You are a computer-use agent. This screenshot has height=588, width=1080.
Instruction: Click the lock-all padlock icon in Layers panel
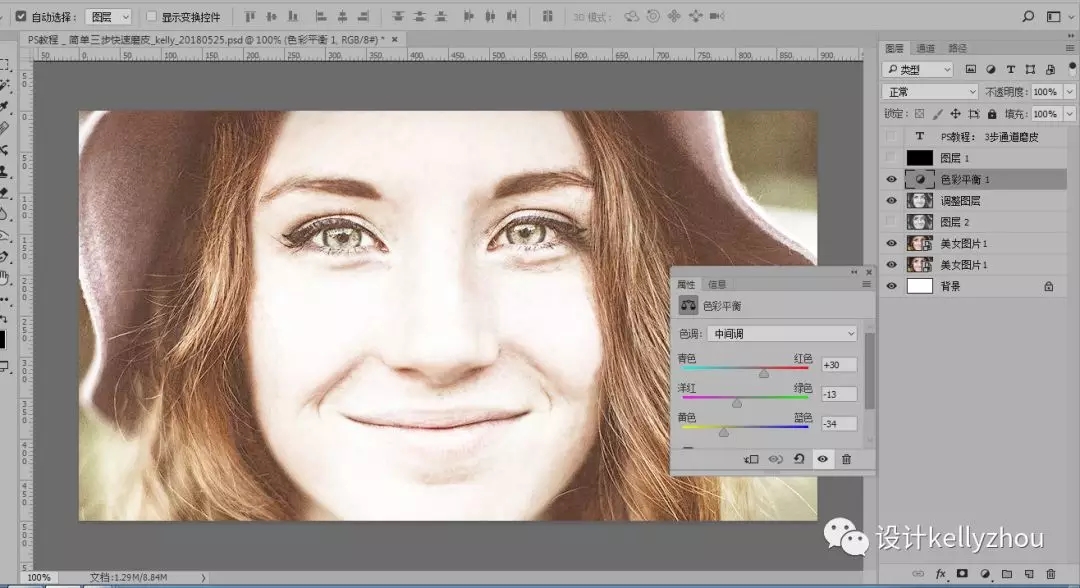point(992,115)
